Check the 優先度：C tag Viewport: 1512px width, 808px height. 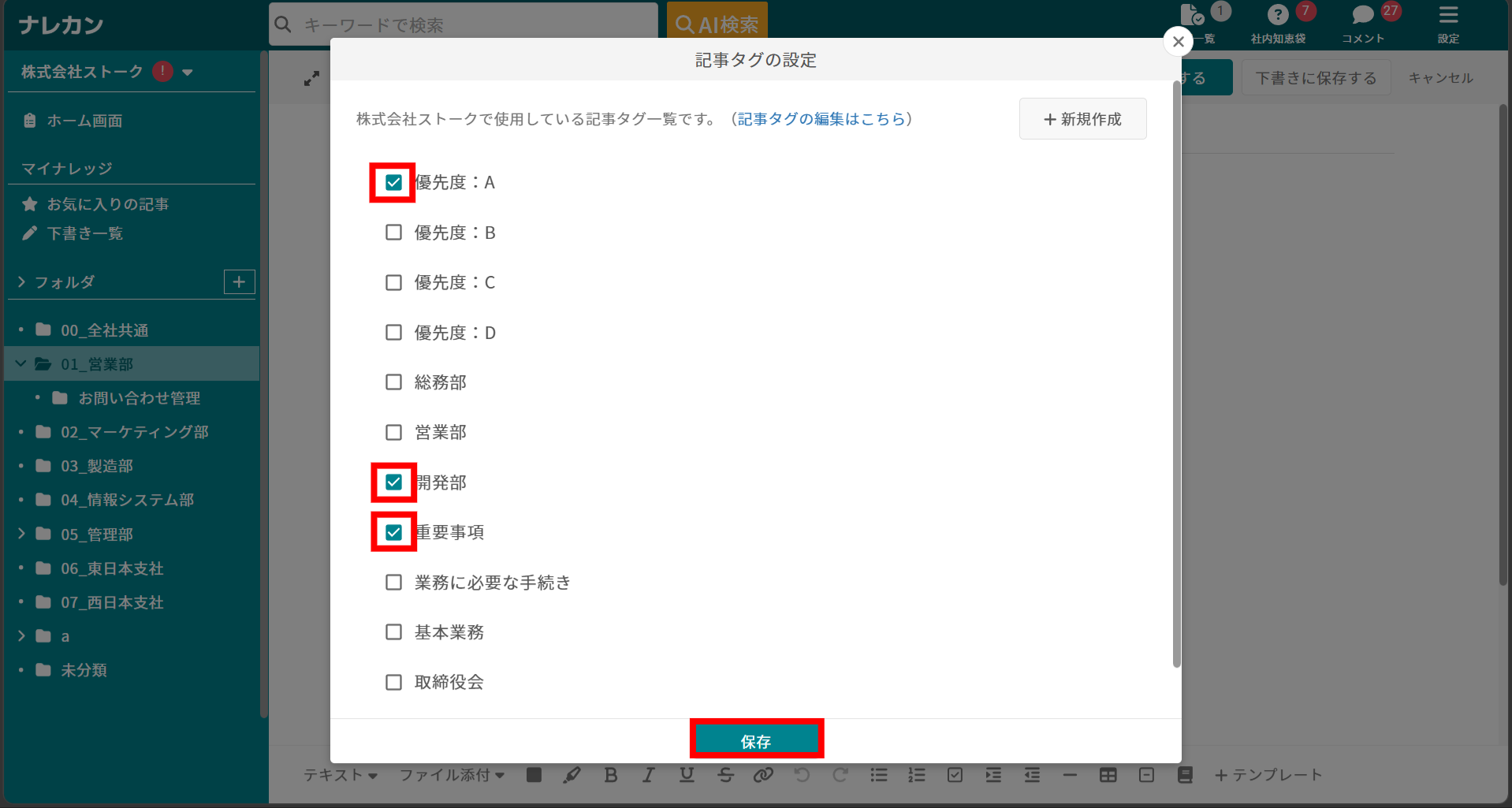393,282
